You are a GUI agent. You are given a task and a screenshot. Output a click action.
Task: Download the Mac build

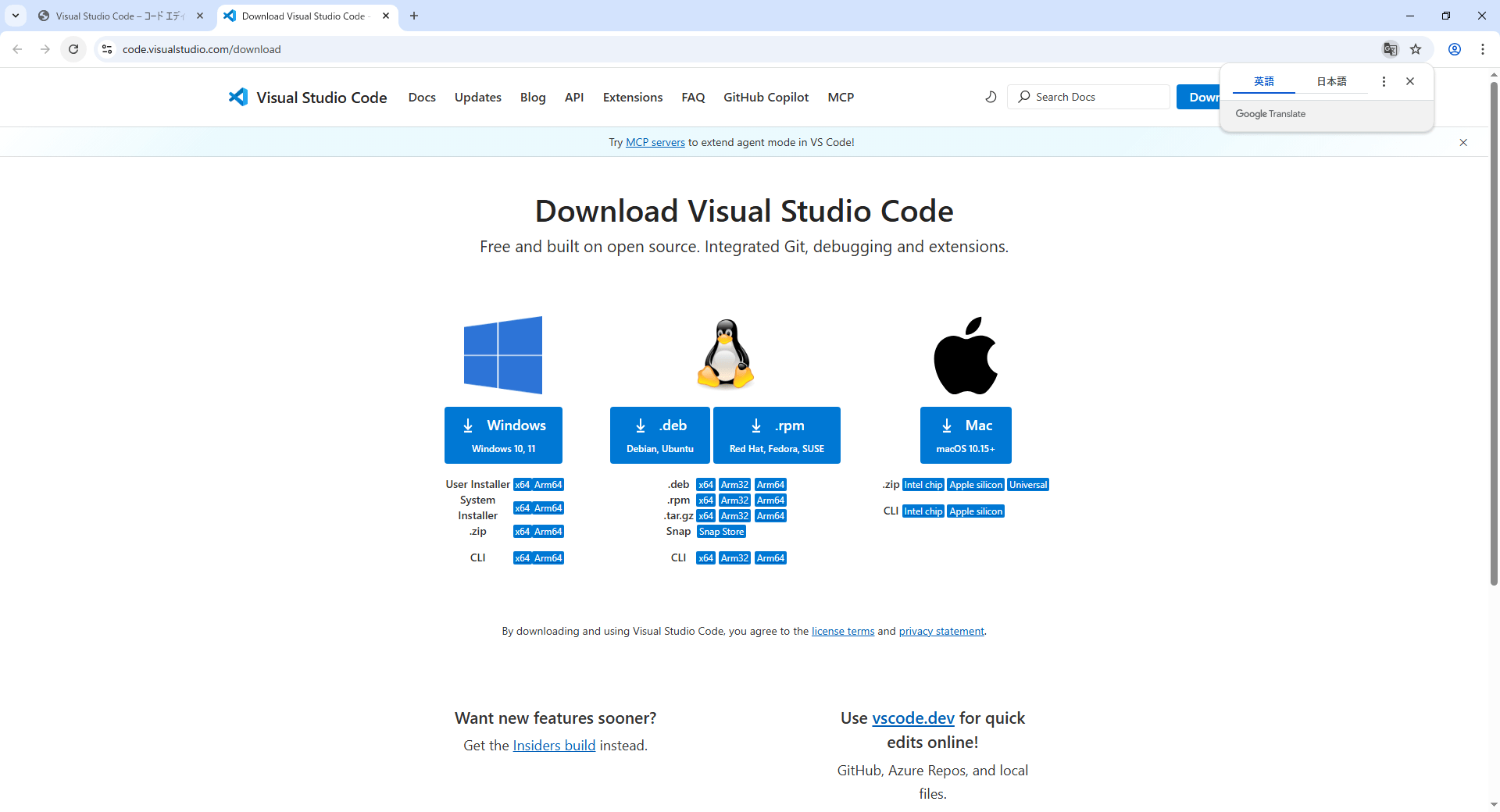click(966, 435)
